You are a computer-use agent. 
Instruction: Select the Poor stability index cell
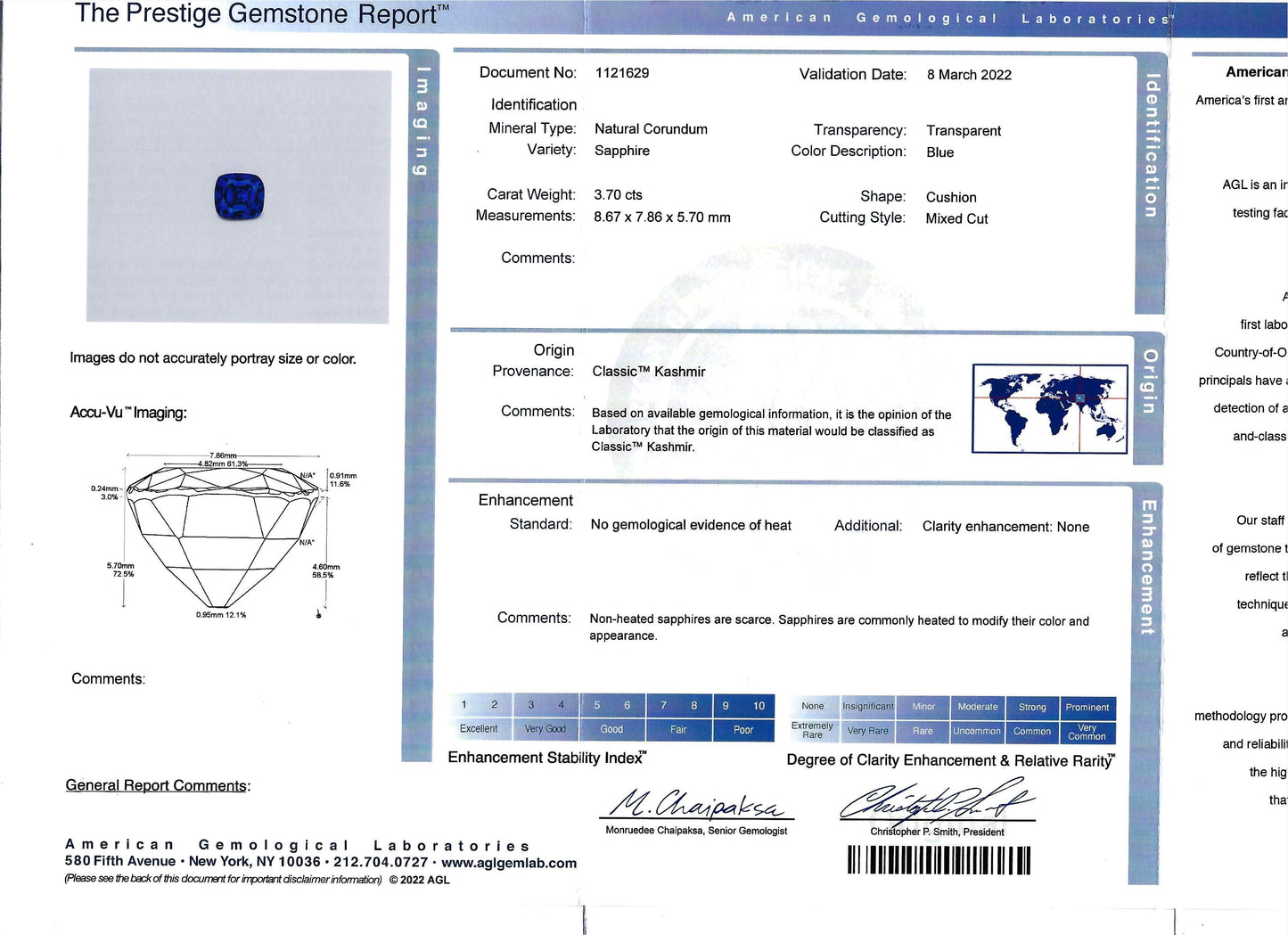click(x=742, y=730)
